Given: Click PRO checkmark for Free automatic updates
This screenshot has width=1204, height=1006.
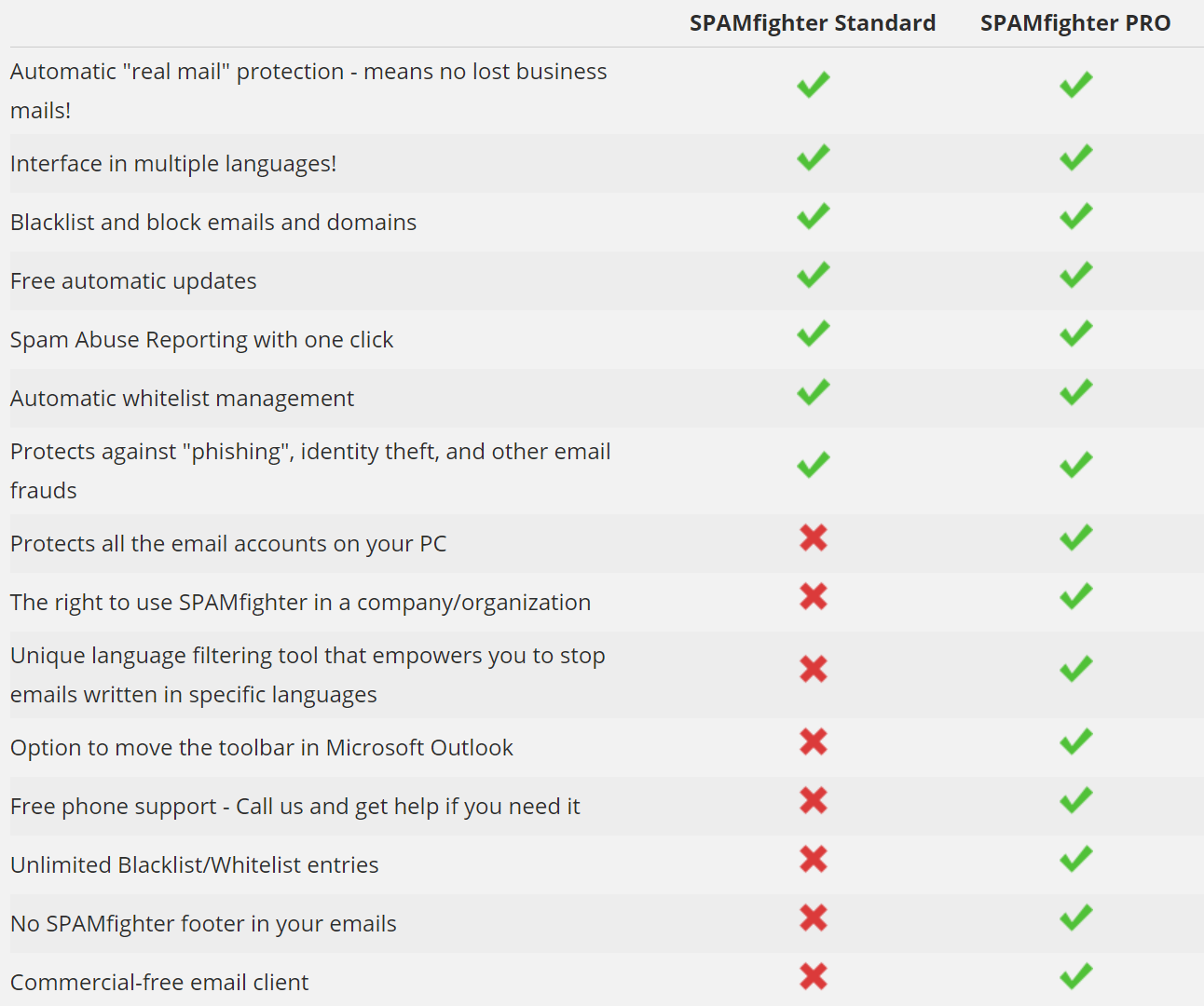Looking at the screenshot, I should pyautogui.click(x=1075, y=275).
